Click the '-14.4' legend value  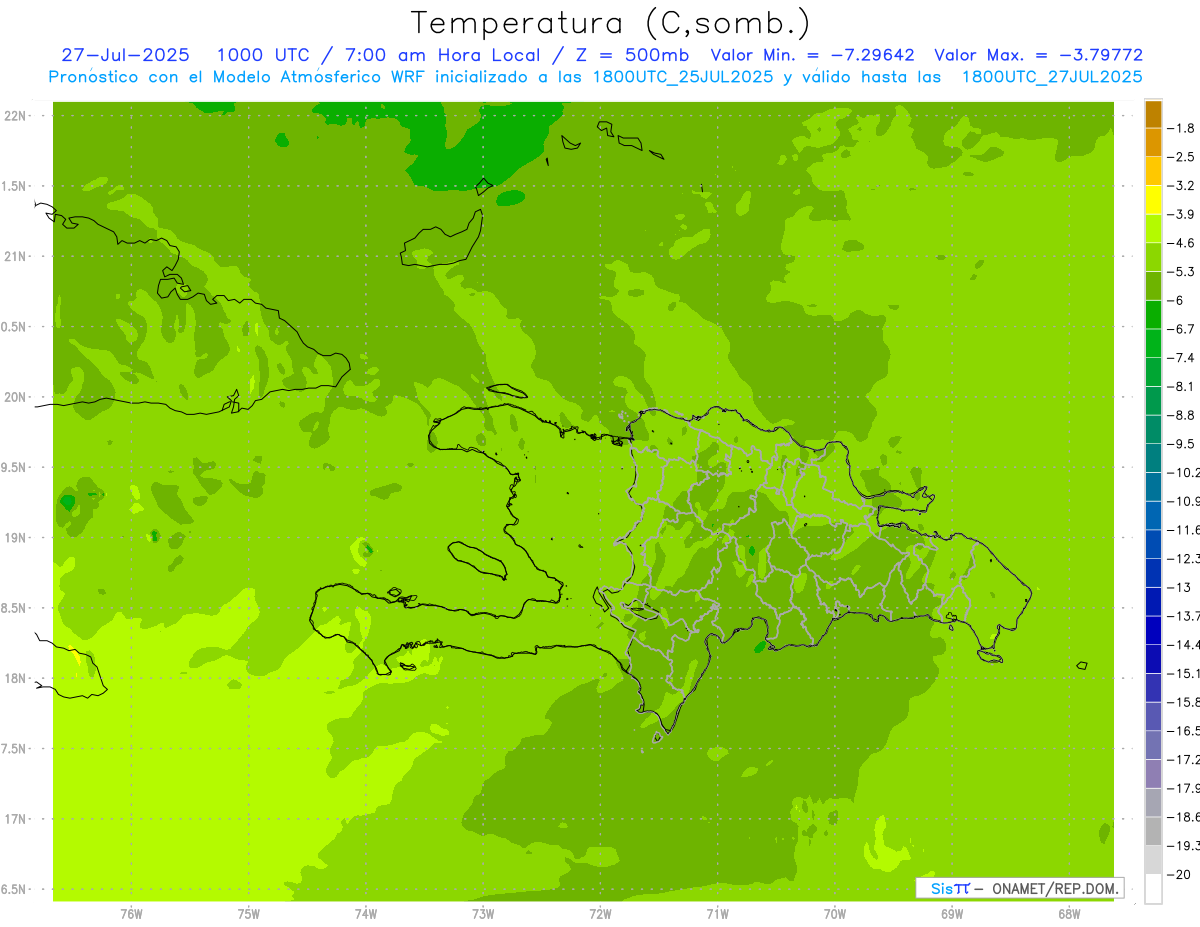coord(1184,645)
